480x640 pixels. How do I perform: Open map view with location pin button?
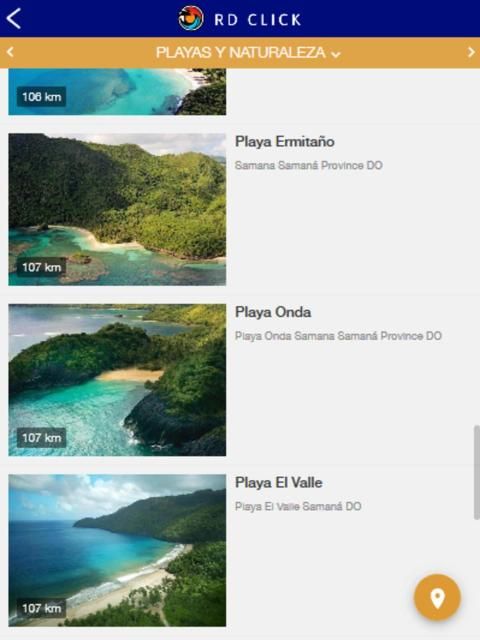(x=437, y=598)
